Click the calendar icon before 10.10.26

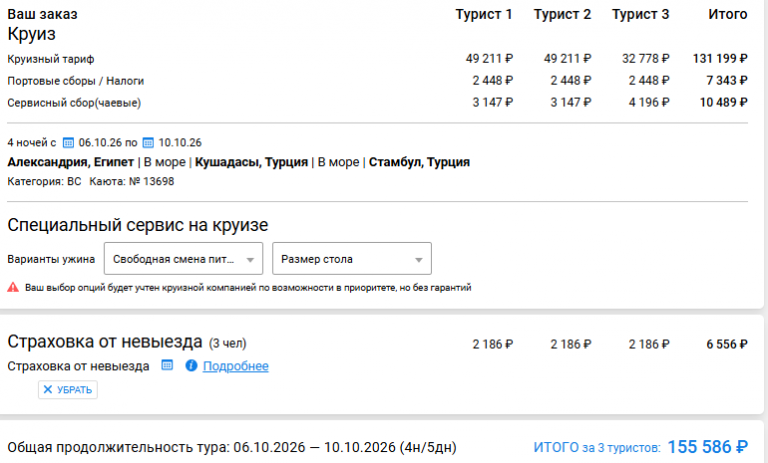148,143
